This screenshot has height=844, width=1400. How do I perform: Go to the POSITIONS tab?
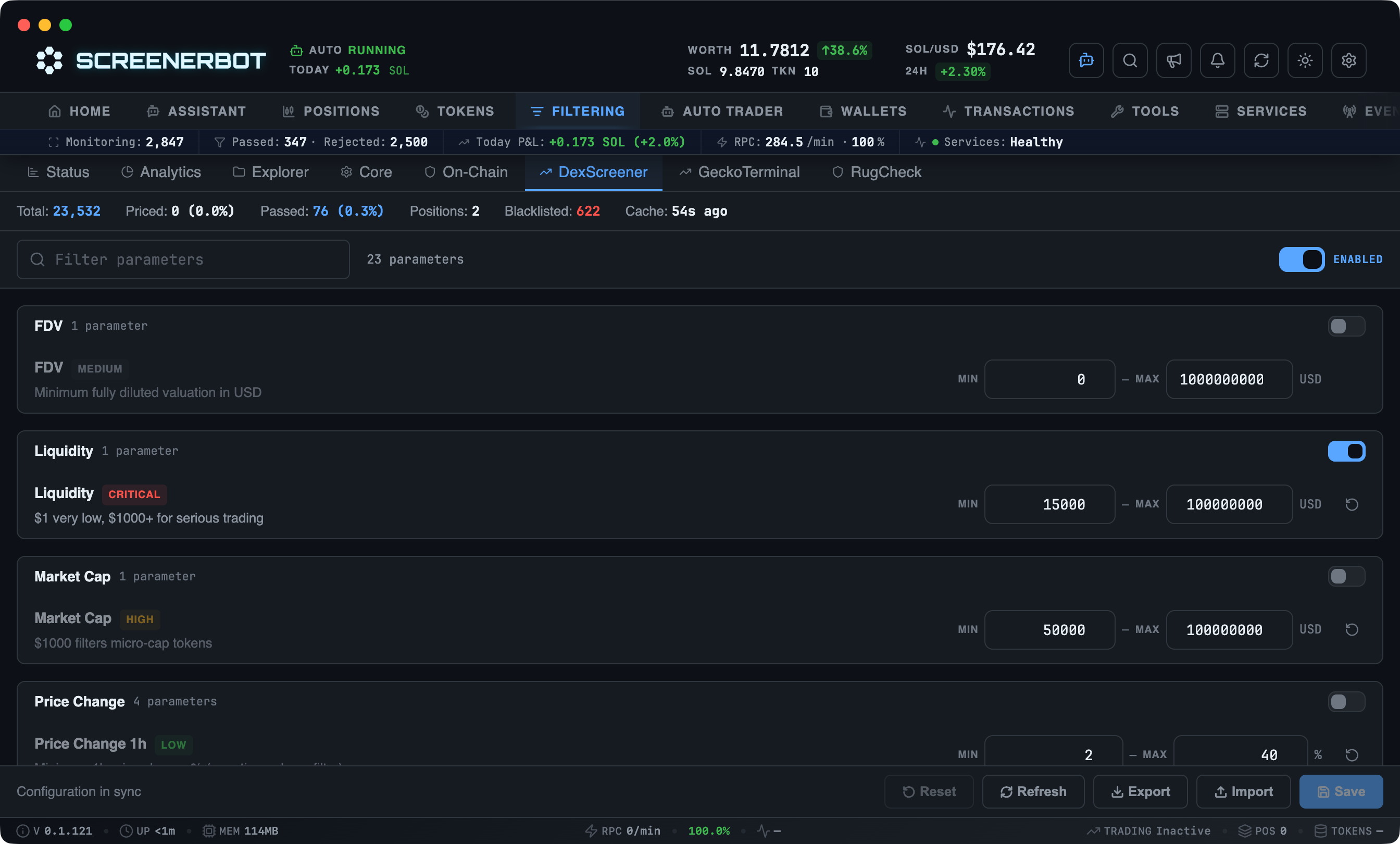(331, 111)
